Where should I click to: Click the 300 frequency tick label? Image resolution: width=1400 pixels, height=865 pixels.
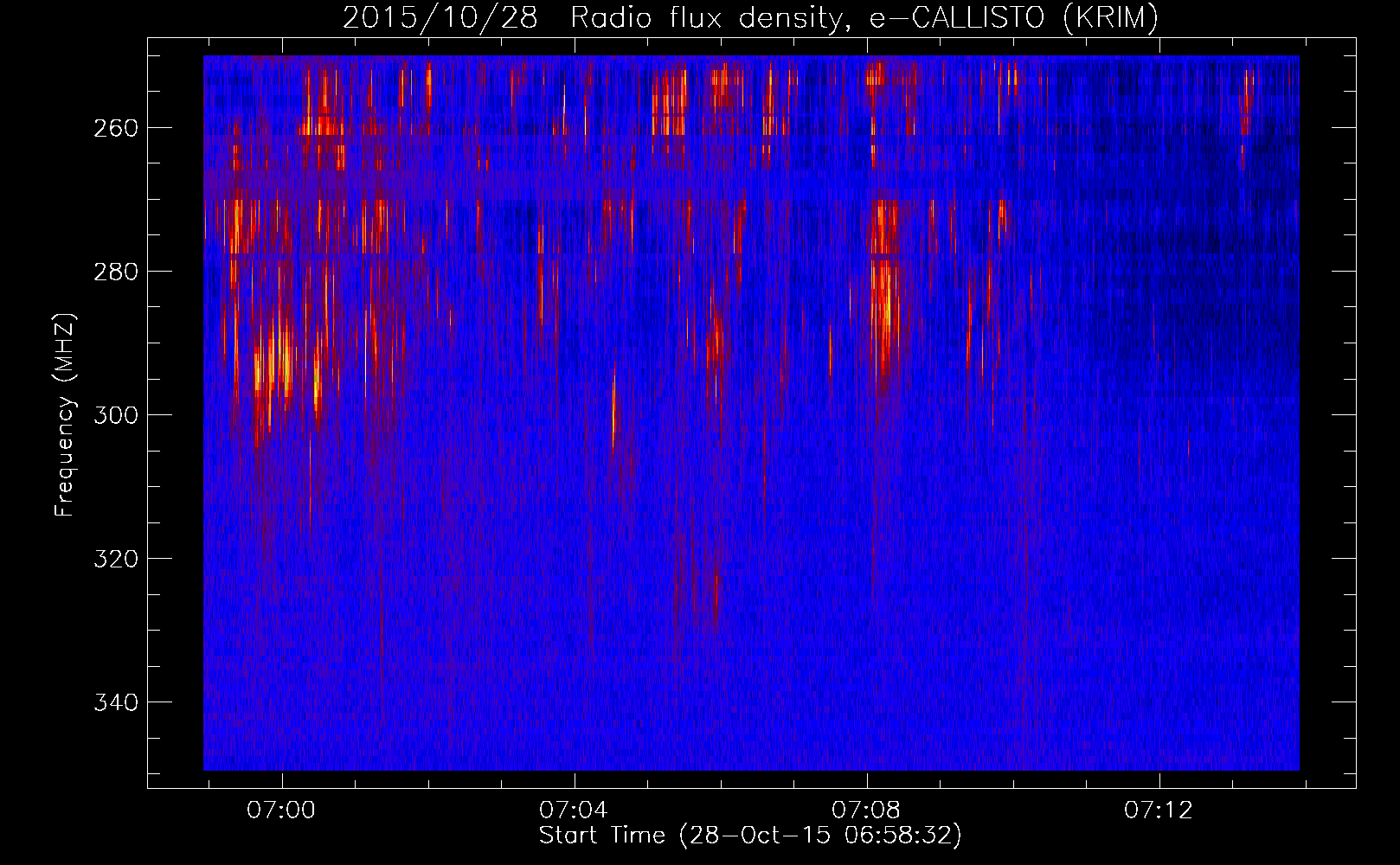click(x=115, y=415)
